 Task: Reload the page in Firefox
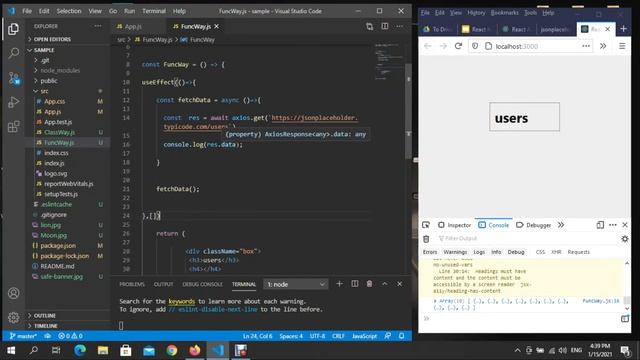coord(458,46)
